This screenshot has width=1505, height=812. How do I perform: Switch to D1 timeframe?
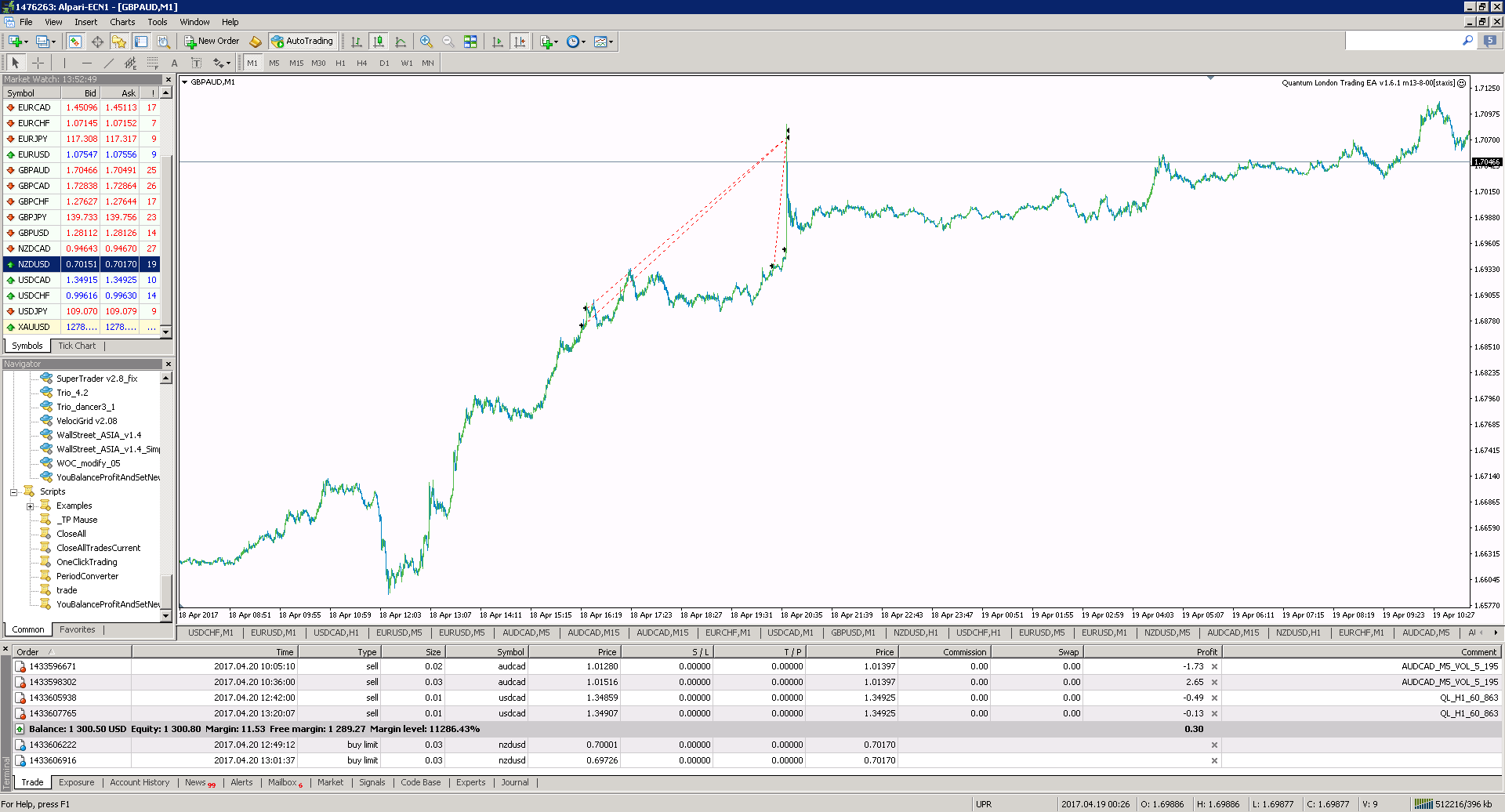(x=384, y=63)
